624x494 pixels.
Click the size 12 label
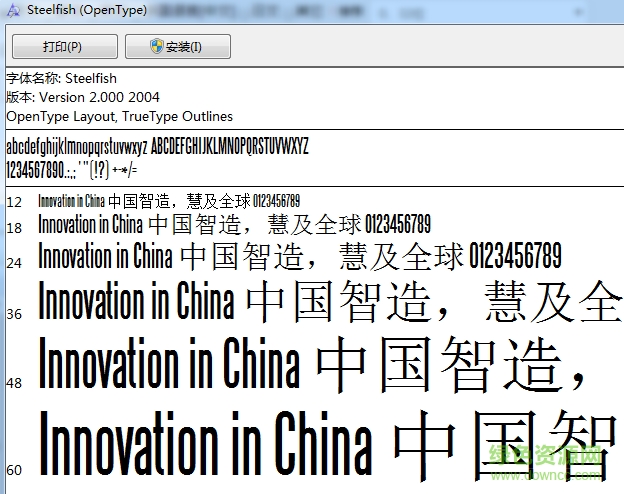coord(14,202)
